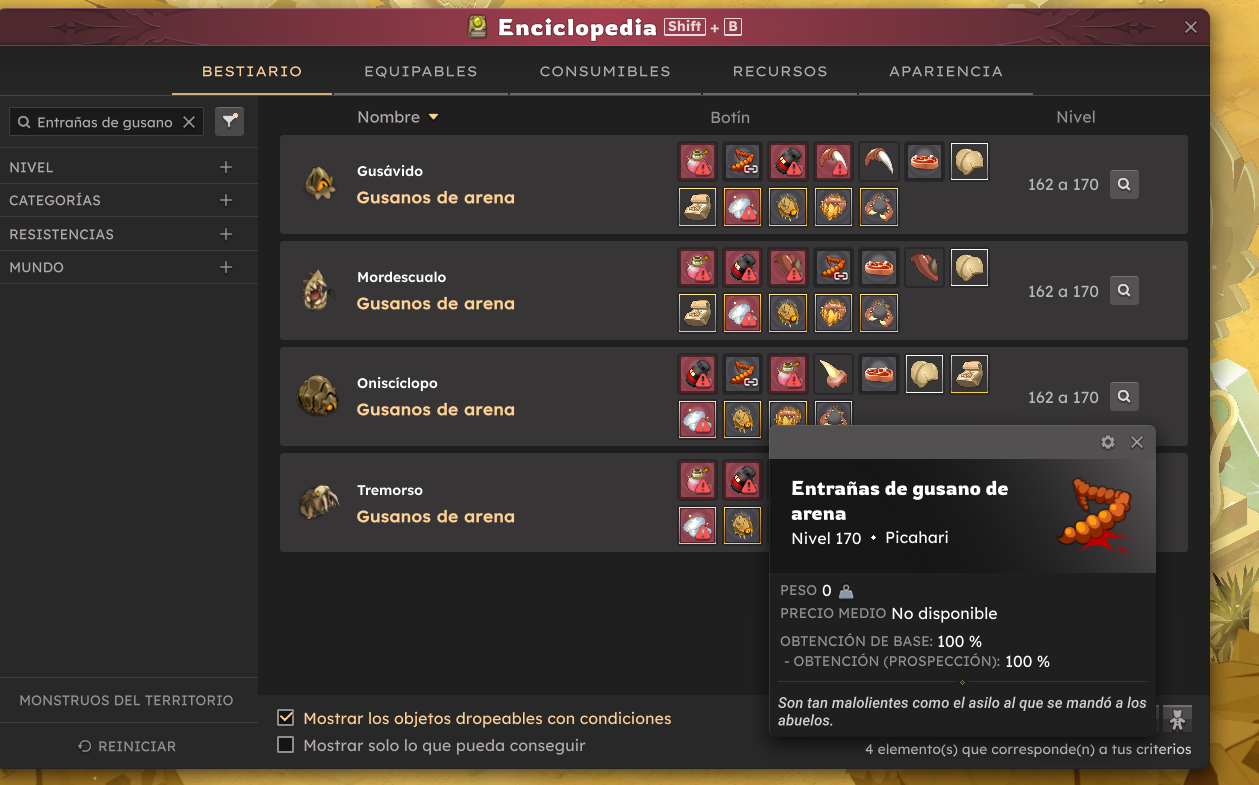Switch to the RECURSOS tab
This screenshot has width=1259, height=785.
tap(780, 71)
